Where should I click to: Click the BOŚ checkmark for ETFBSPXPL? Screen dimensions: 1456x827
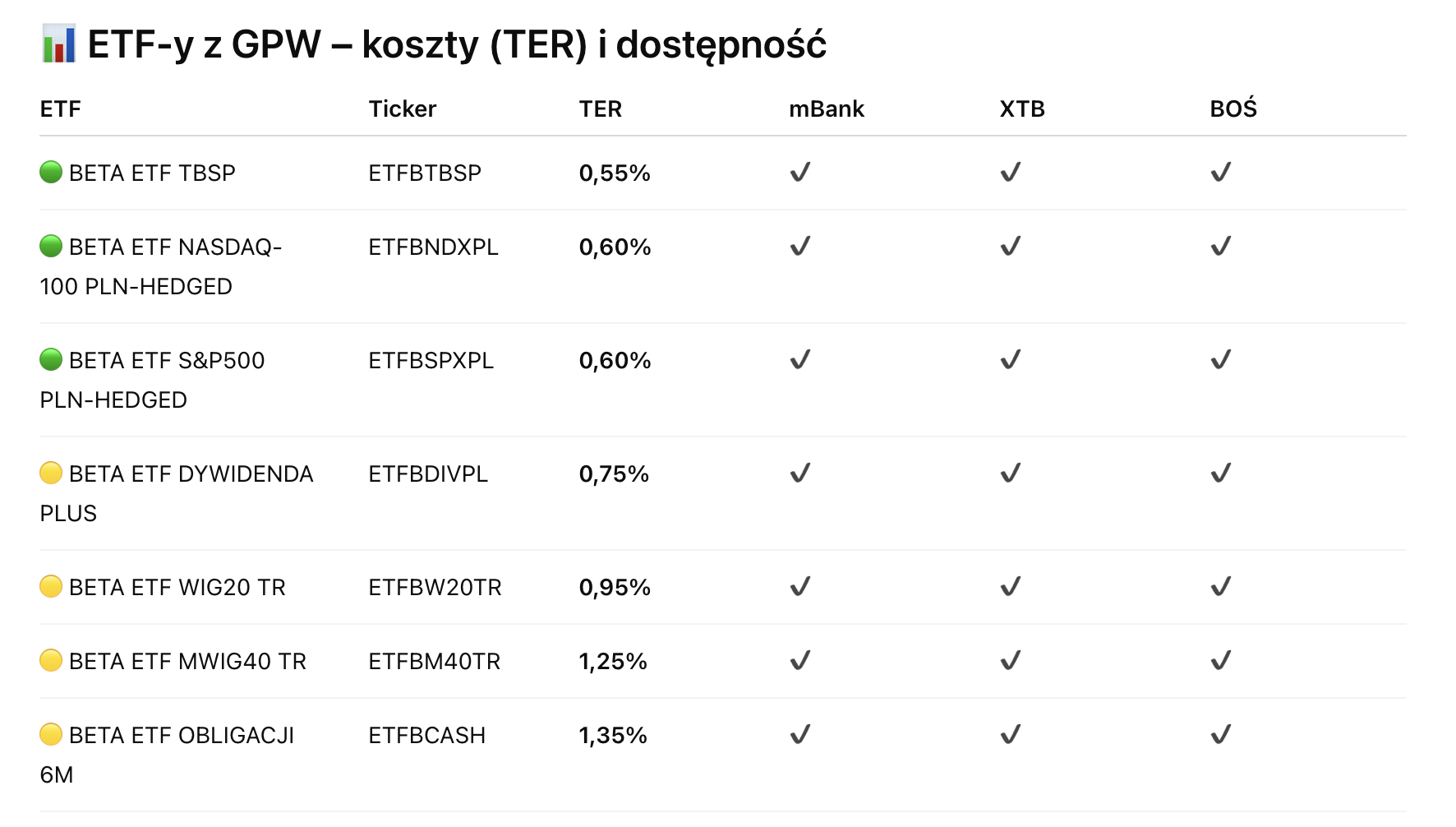pyautogui.click(x=1221, y=360)
